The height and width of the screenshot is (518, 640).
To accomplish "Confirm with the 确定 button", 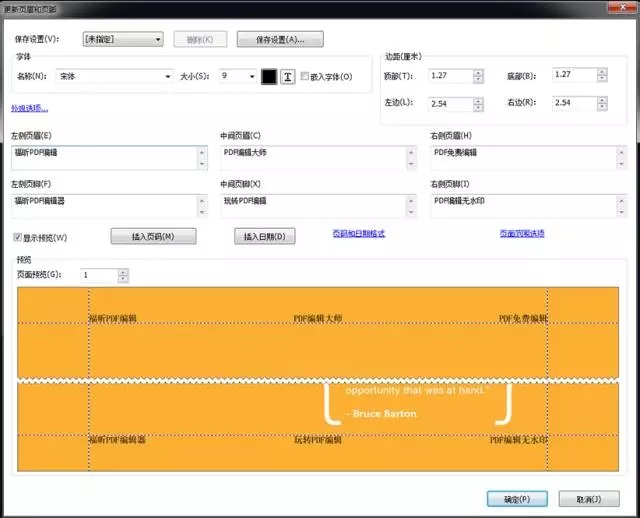I will click(517, 499).
